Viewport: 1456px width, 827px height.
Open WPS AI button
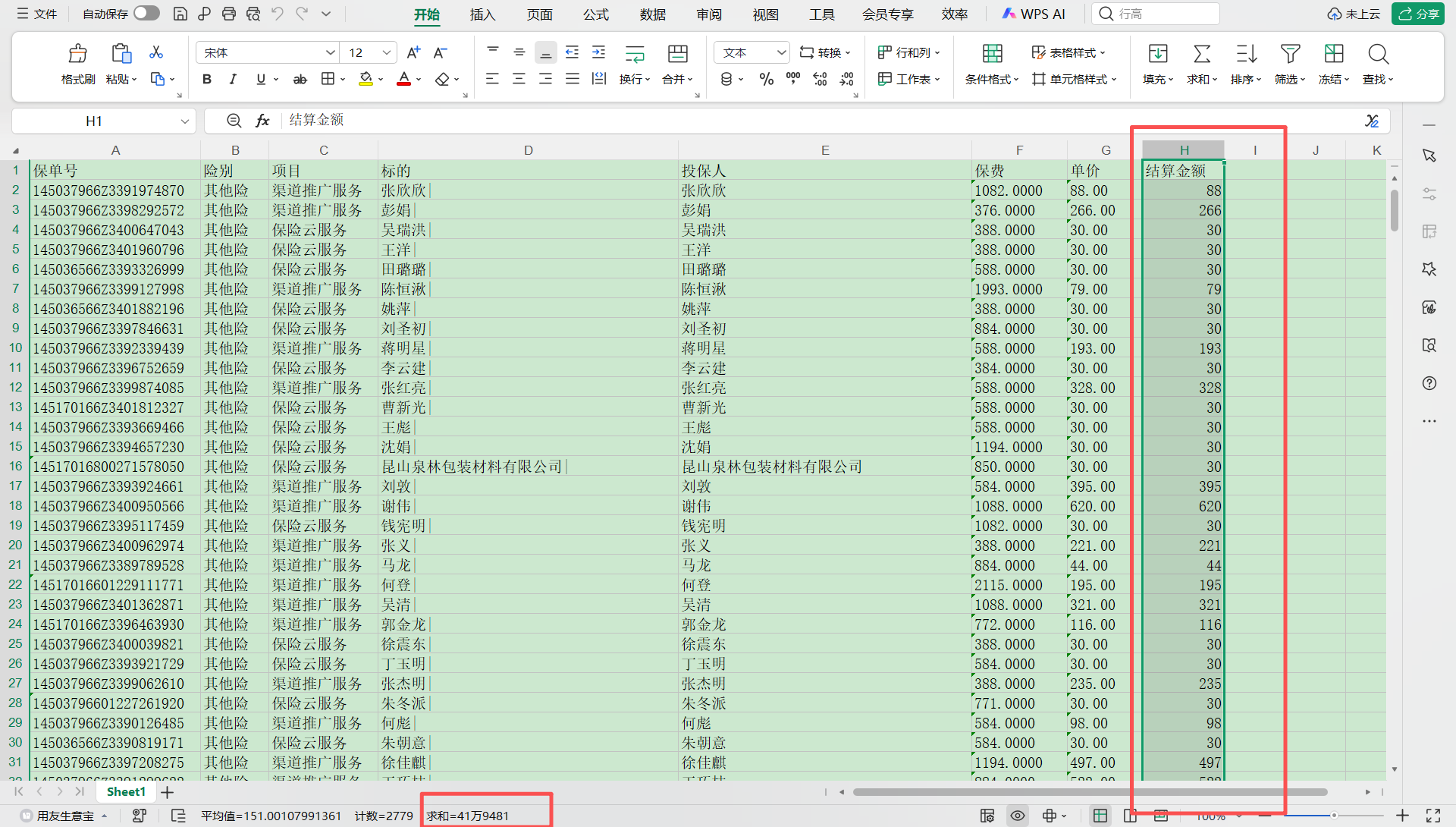click(1034, 14)
